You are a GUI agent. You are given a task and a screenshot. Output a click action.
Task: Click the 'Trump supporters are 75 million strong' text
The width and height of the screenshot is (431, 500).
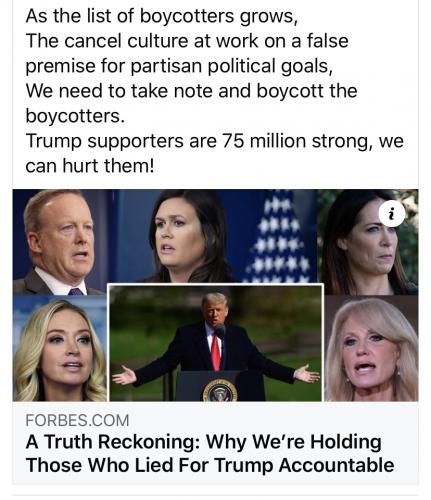199,141
